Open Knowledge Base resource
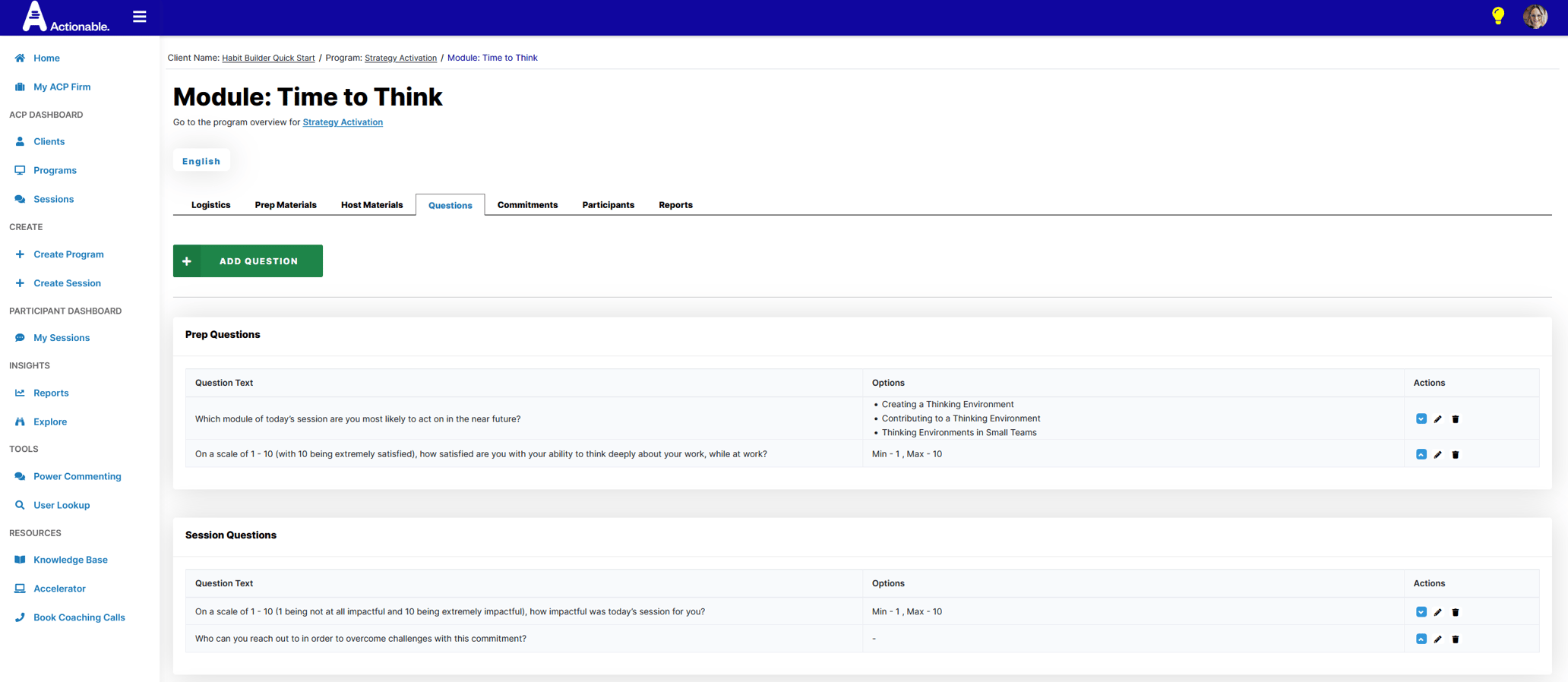This screenshot has height=682, width=1568. pos(70,560)
